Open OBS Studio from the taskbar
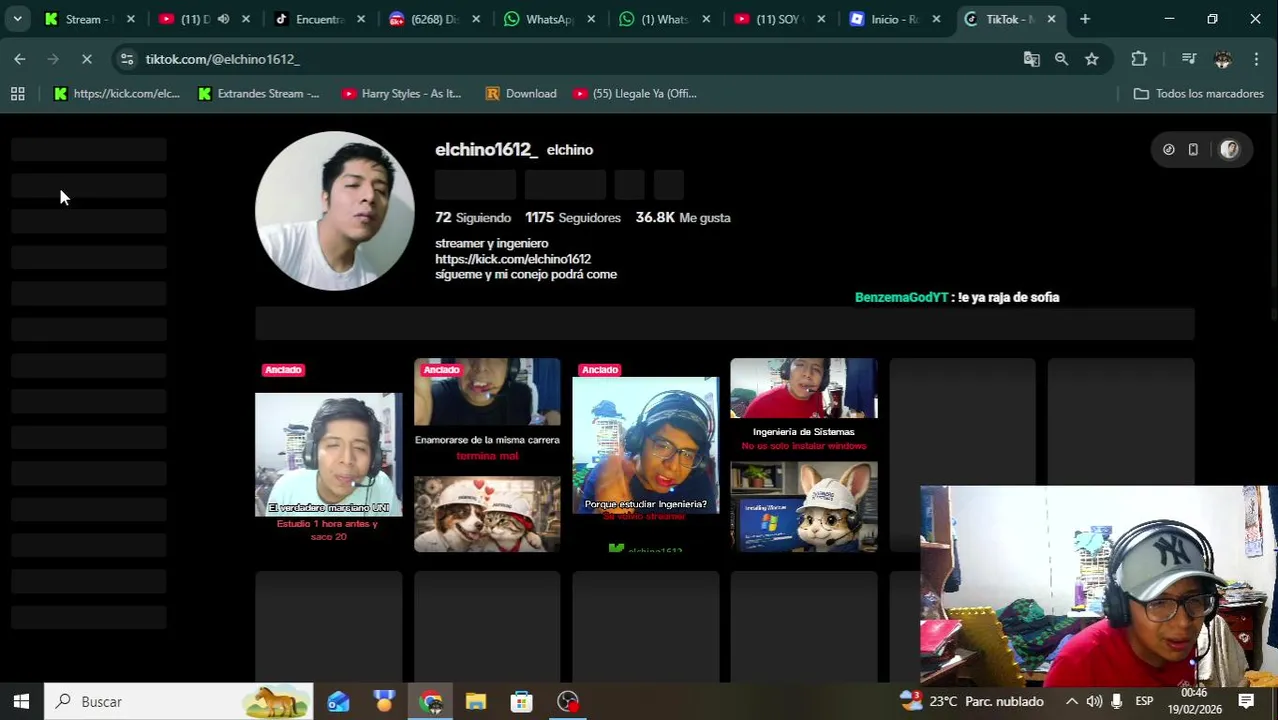This screenshot has height=720, width=1278. point(568,702)
